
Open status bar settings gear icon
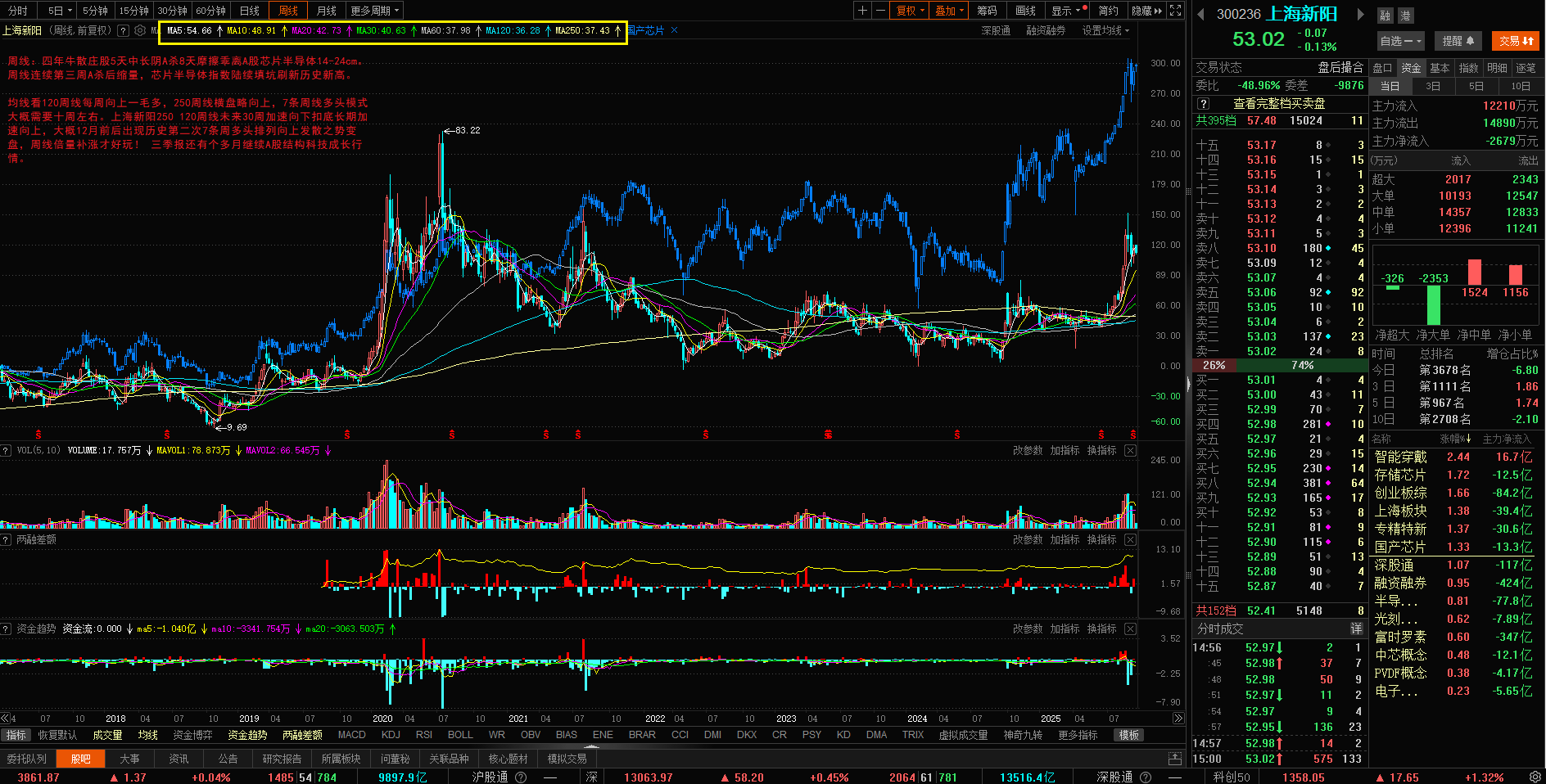(x=1535, y=777)
